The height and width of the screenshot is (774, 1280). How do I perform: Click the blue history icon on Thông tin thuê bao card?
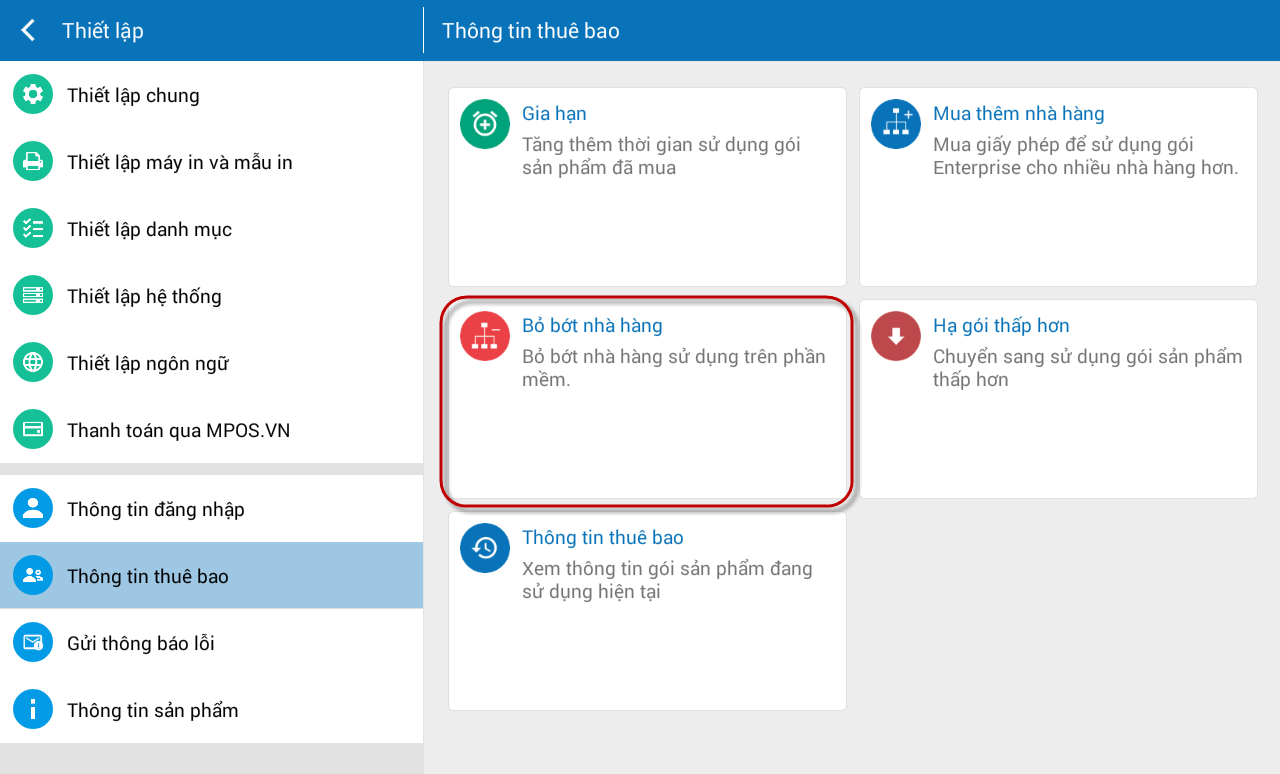tap(485, 548)
